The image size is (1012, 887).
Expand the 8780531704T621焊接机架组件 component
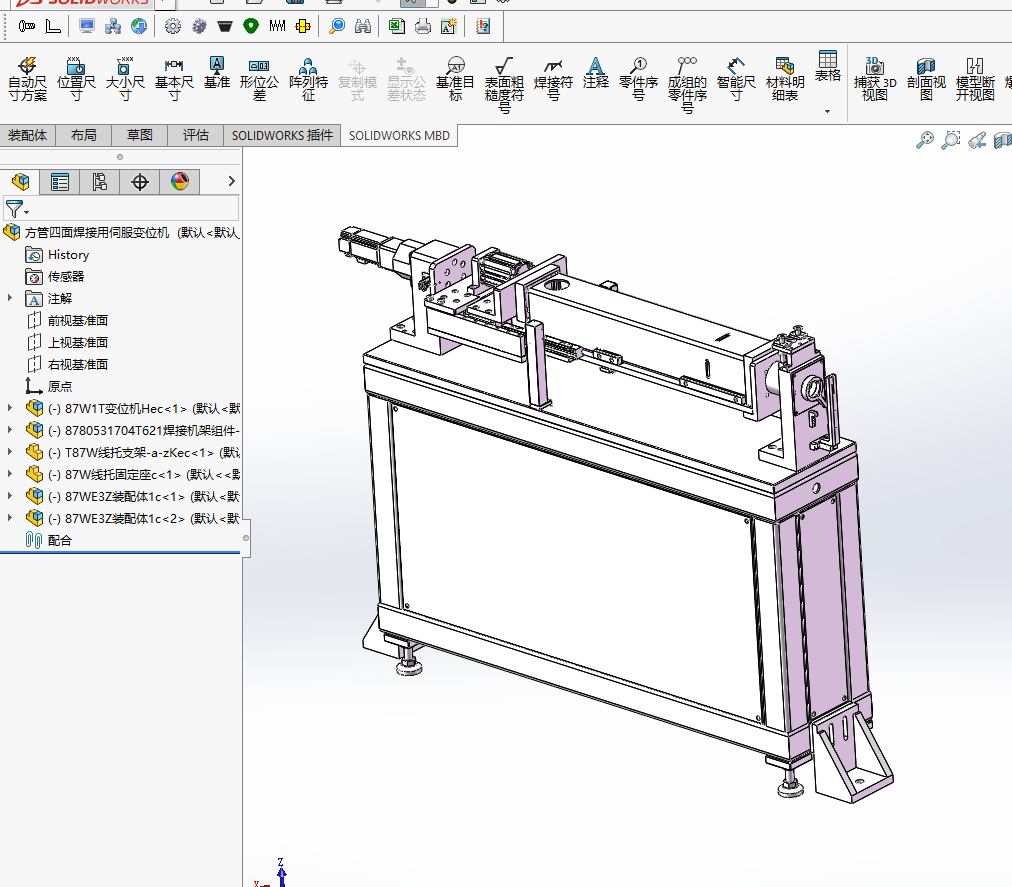(10, 430)
